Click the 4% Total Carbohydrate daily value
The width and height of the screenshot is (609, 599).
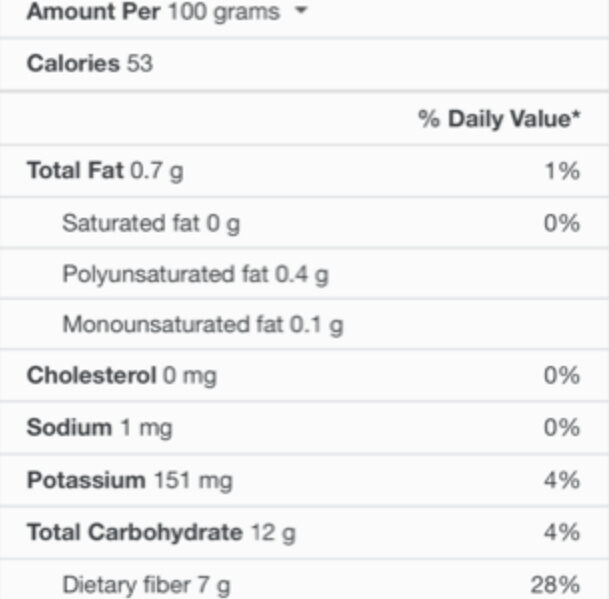click(562, 532)
